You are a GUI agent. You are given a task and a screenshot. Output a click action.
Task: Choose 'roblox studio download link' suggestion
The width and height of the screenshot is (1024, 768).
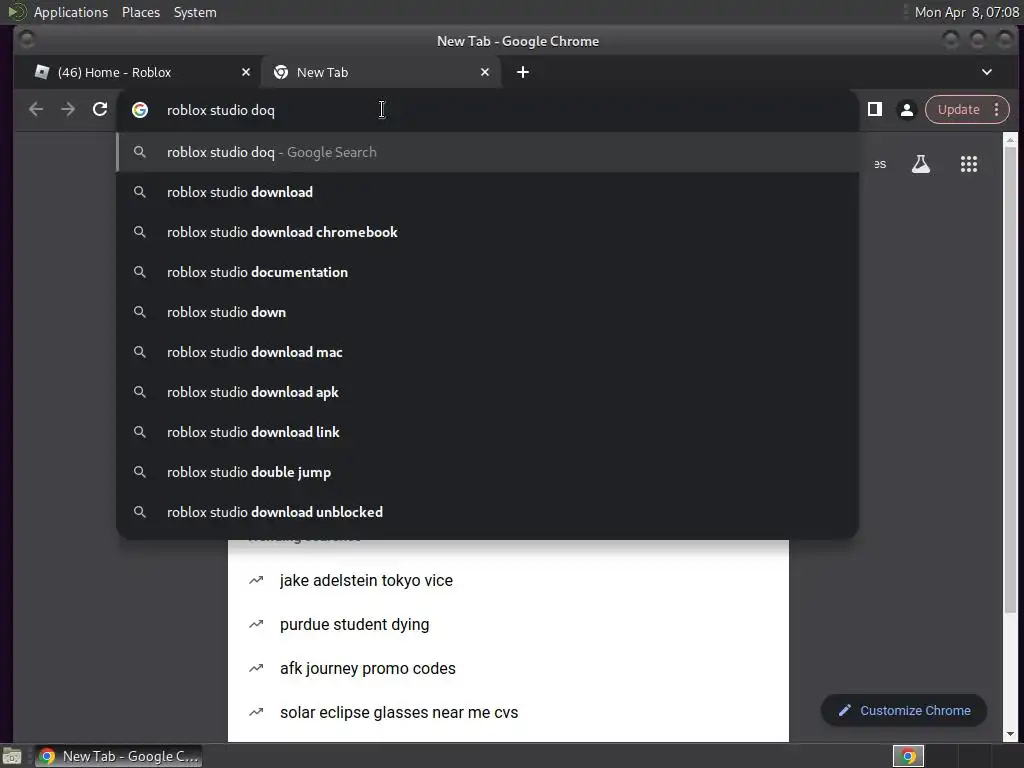click(487, 432)
